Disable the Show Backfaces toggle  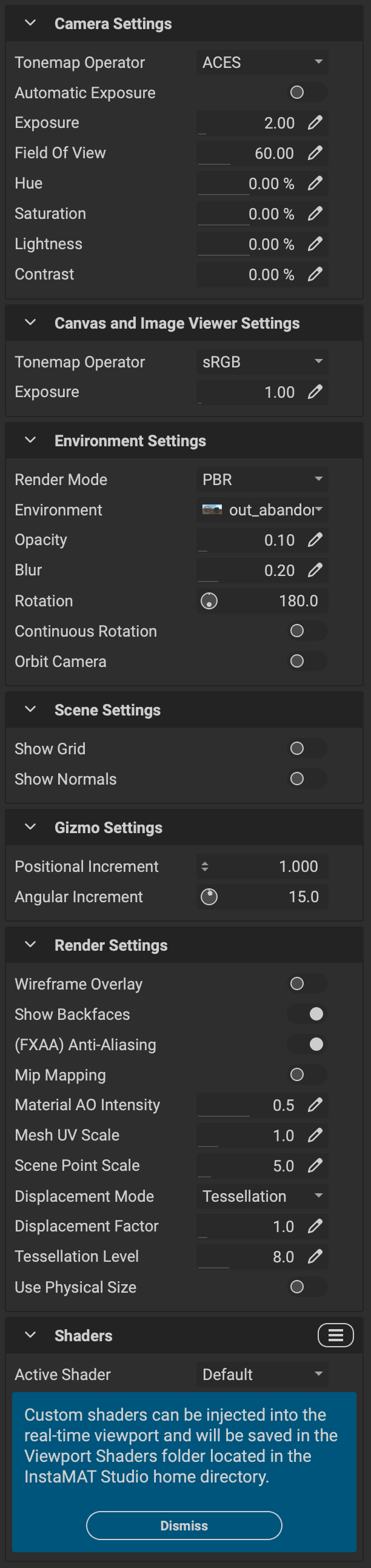307,1014
